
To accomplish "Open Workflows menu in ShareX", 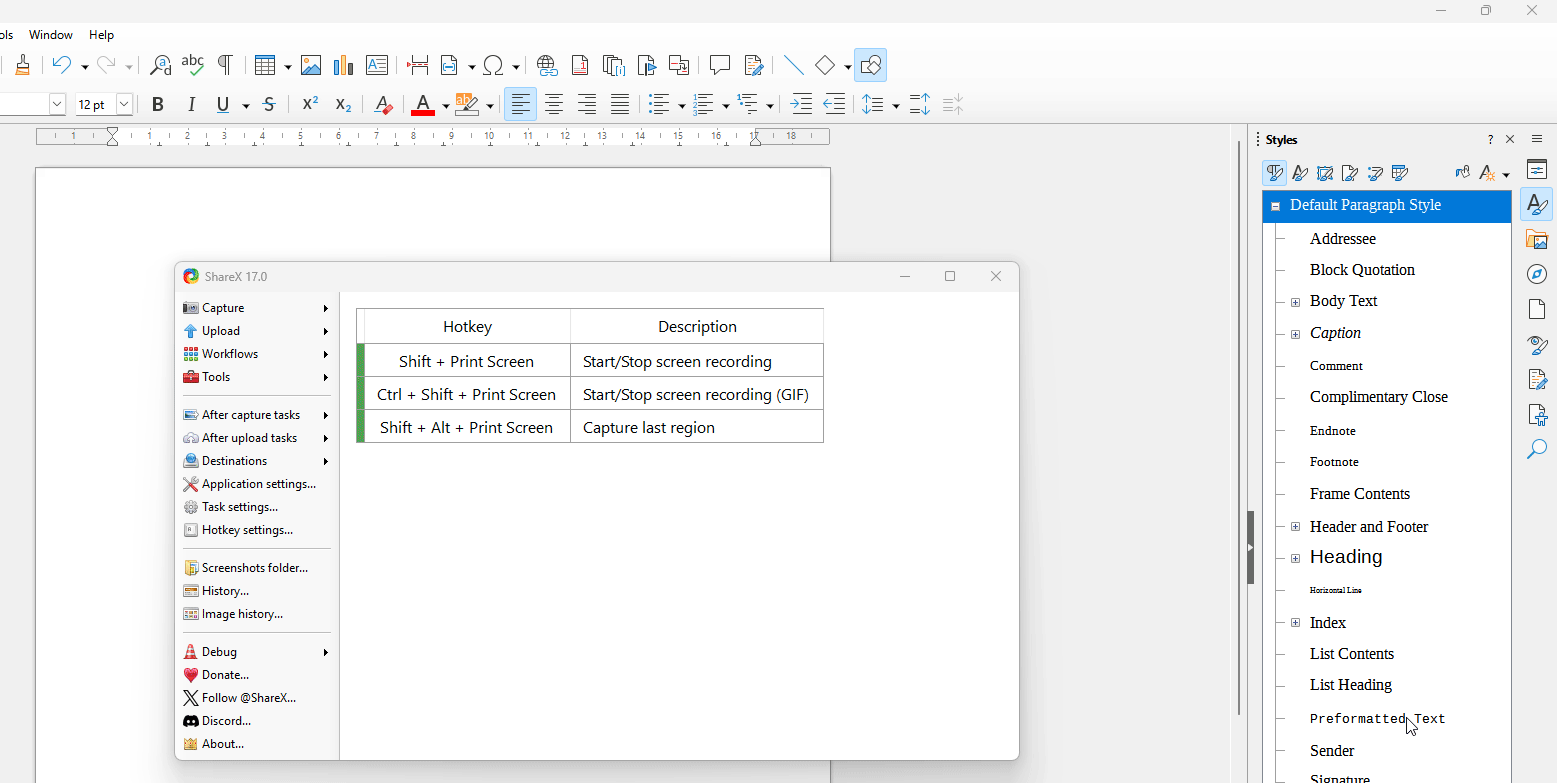I will point(256,354).
